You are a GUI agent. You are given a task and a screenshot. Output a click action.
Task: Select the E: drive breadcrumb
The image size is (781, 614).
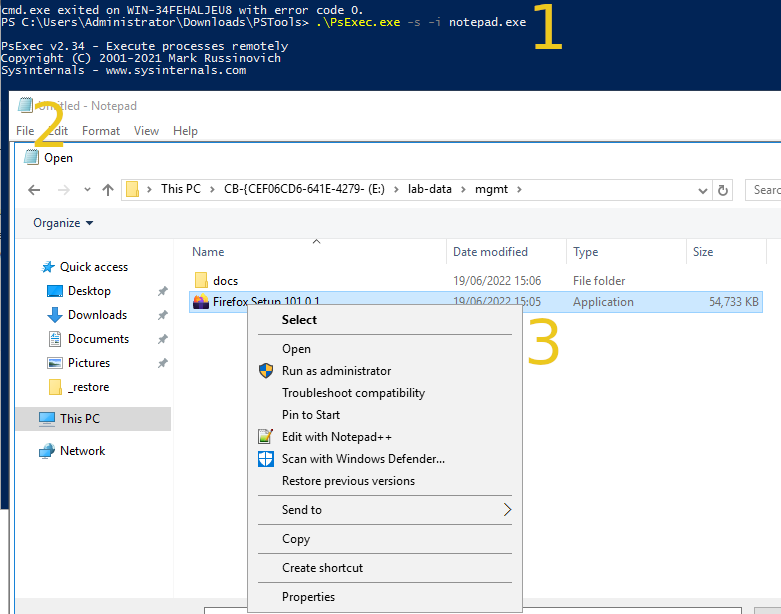[x=304, y=189]
